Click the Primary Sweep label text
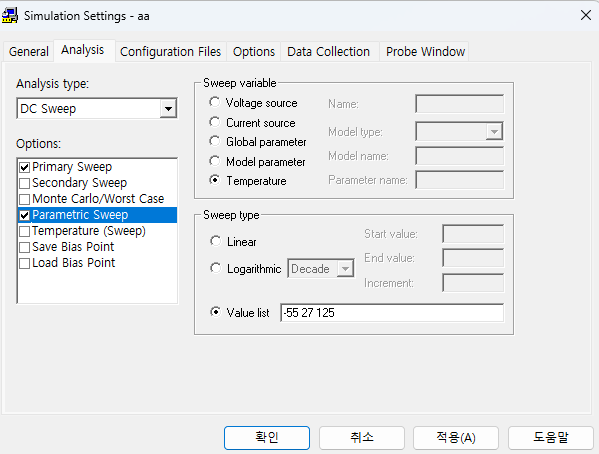The width and height of the screenshot is (599, 454). (x=72, y=167)
